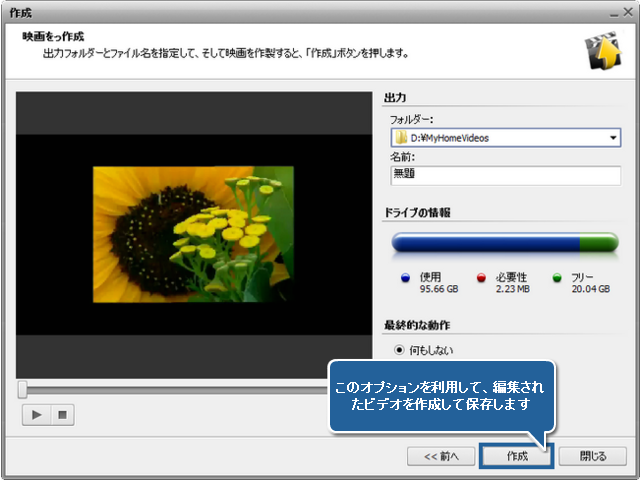Click the sunflower video preview
This screenshot has height=481, width=643.
coord(193,234)
